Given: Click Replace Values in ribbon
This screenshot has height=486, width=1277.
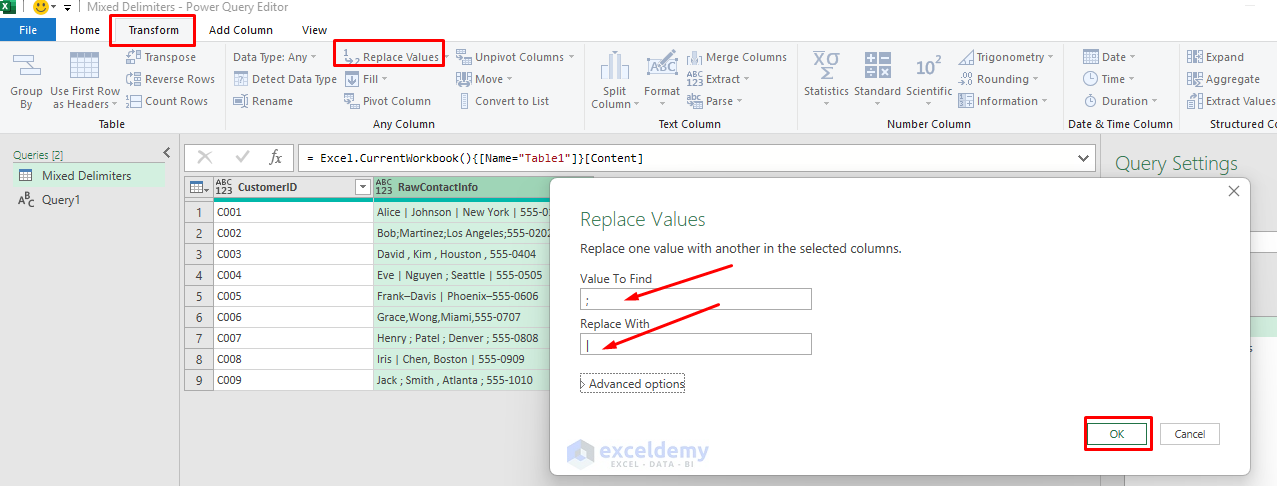Looking at the screenshot, I should tap(390, 57).
